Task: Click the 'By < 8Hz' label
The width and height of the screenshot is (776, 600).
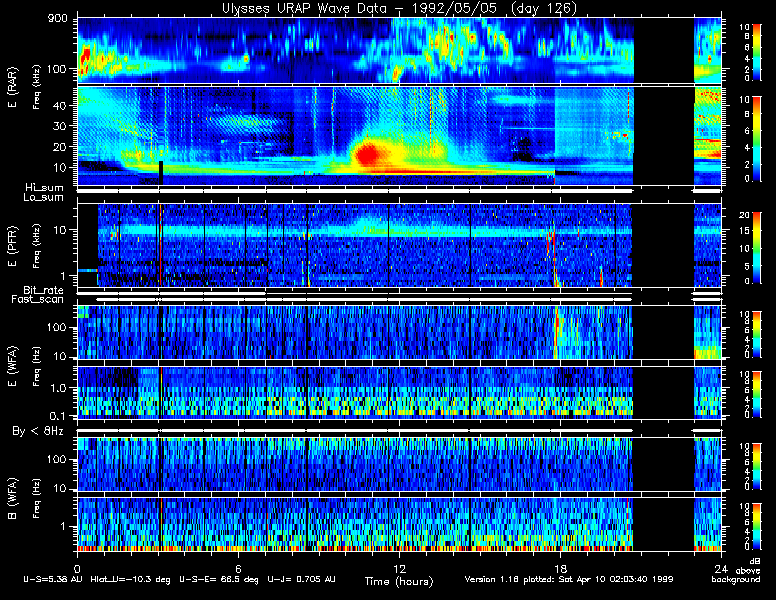Action: coord(38,431)
